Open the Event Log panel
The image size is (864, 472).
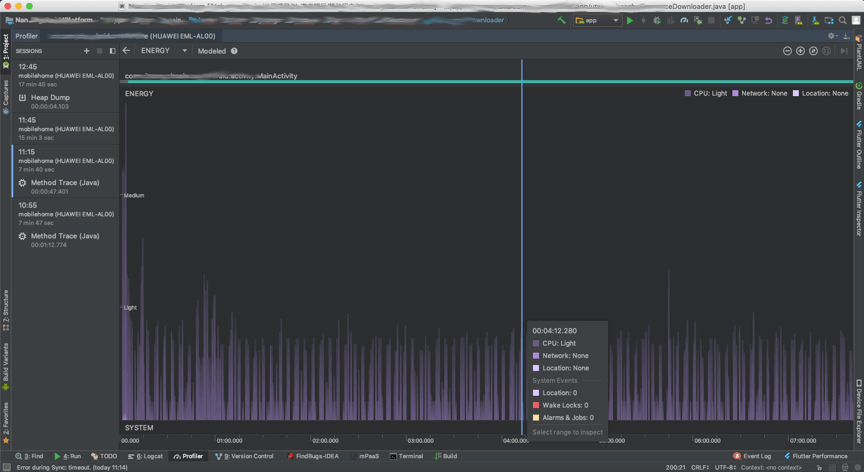tap(752, 456)
